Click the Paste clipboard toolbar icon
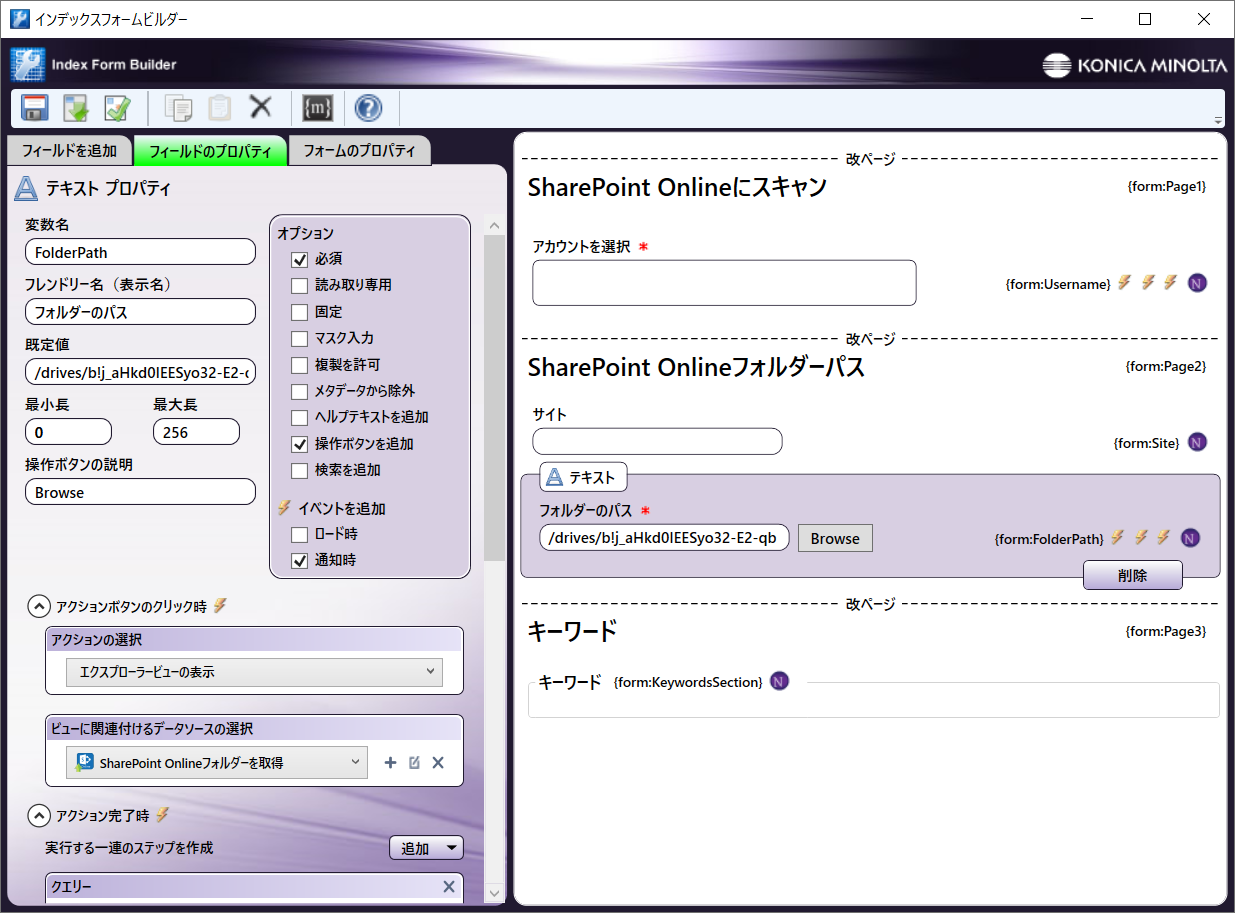The height and width of the screenshot is (913, 1235). (219, 108)
